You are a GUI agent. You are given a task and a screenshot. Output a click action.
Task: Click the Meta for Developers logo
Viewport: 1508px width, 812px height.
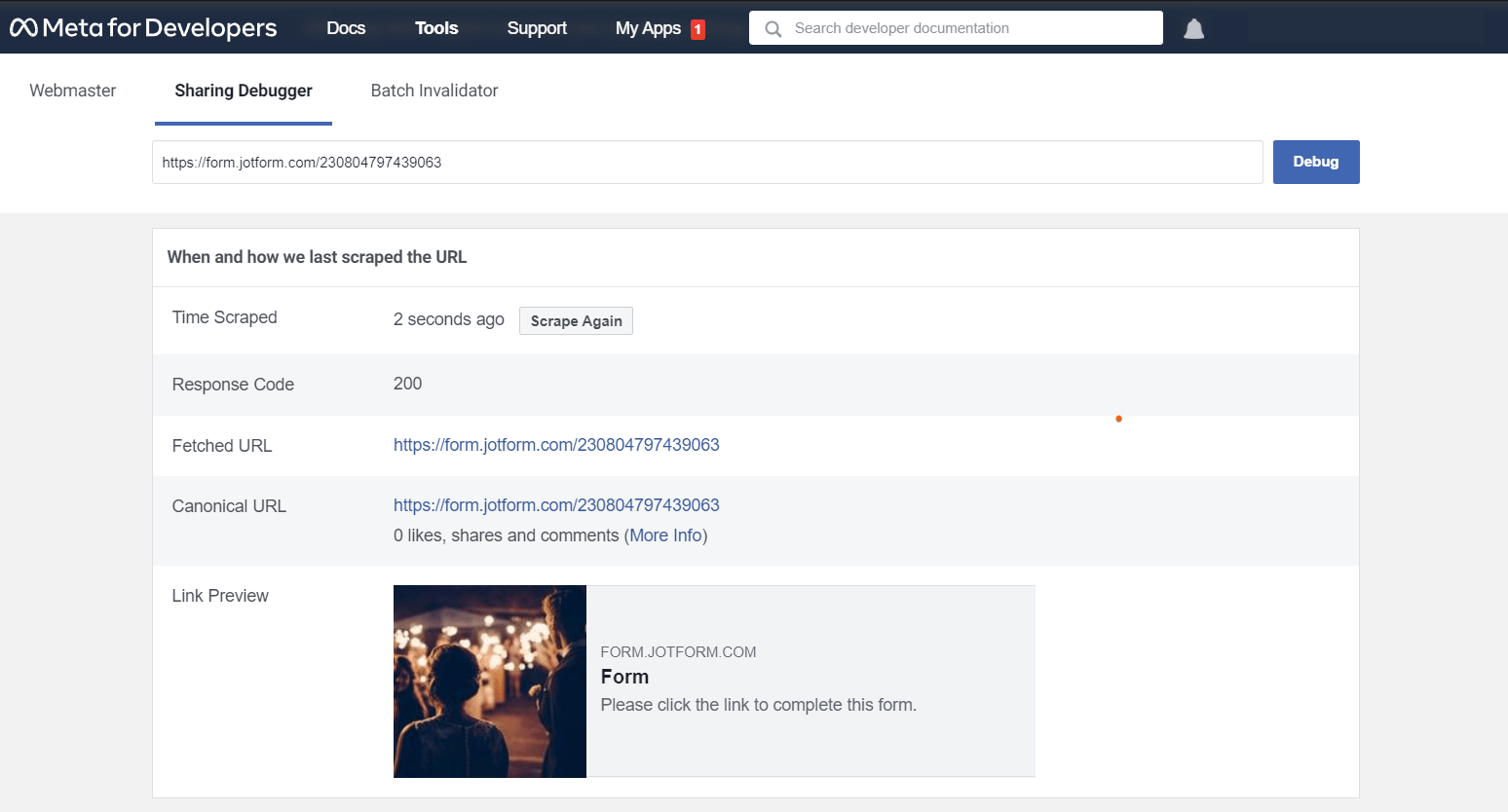pos(143,28)
